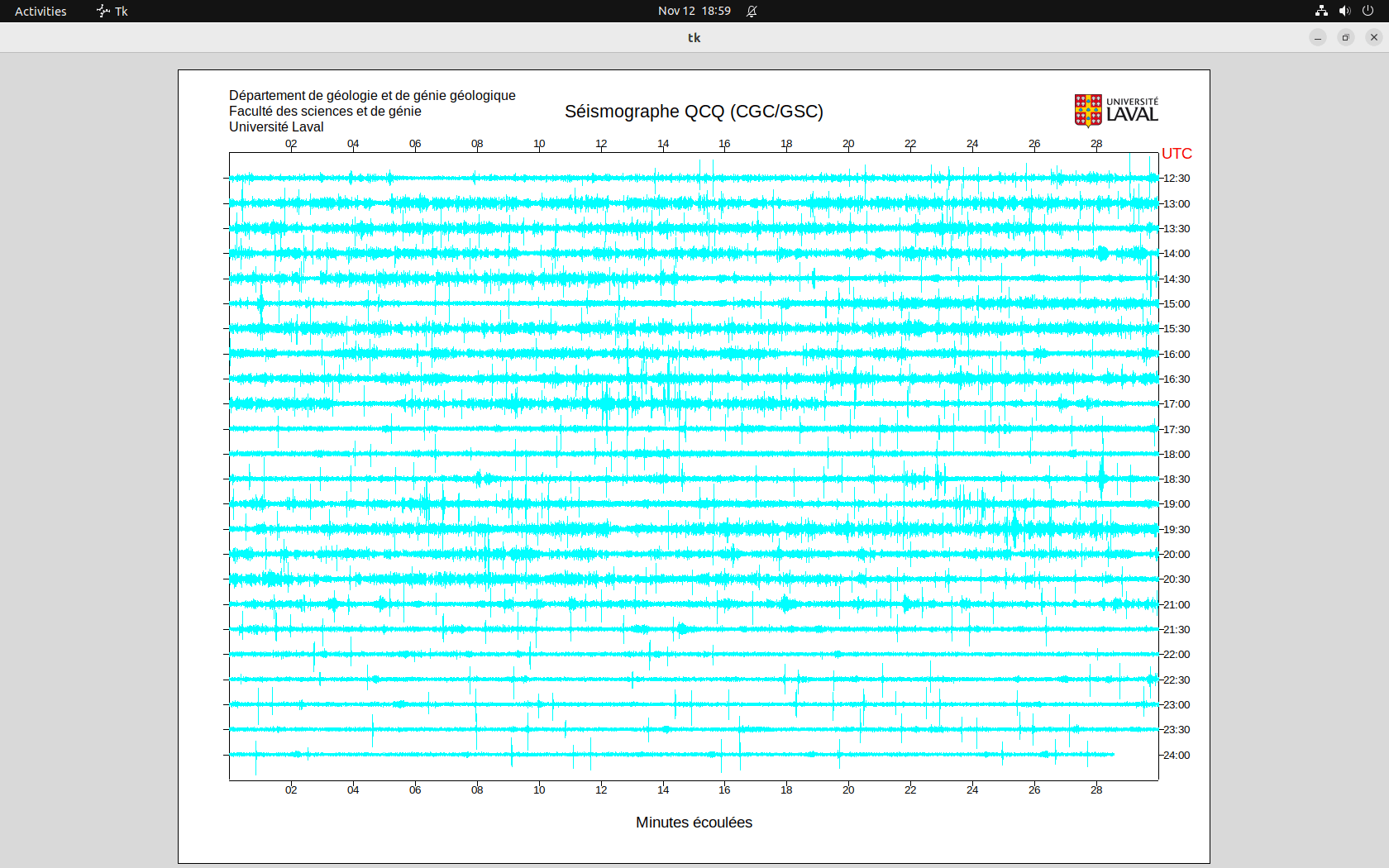Close the tk window
The width and height of the screenshot is (1389, 868).
(1374, 37)
